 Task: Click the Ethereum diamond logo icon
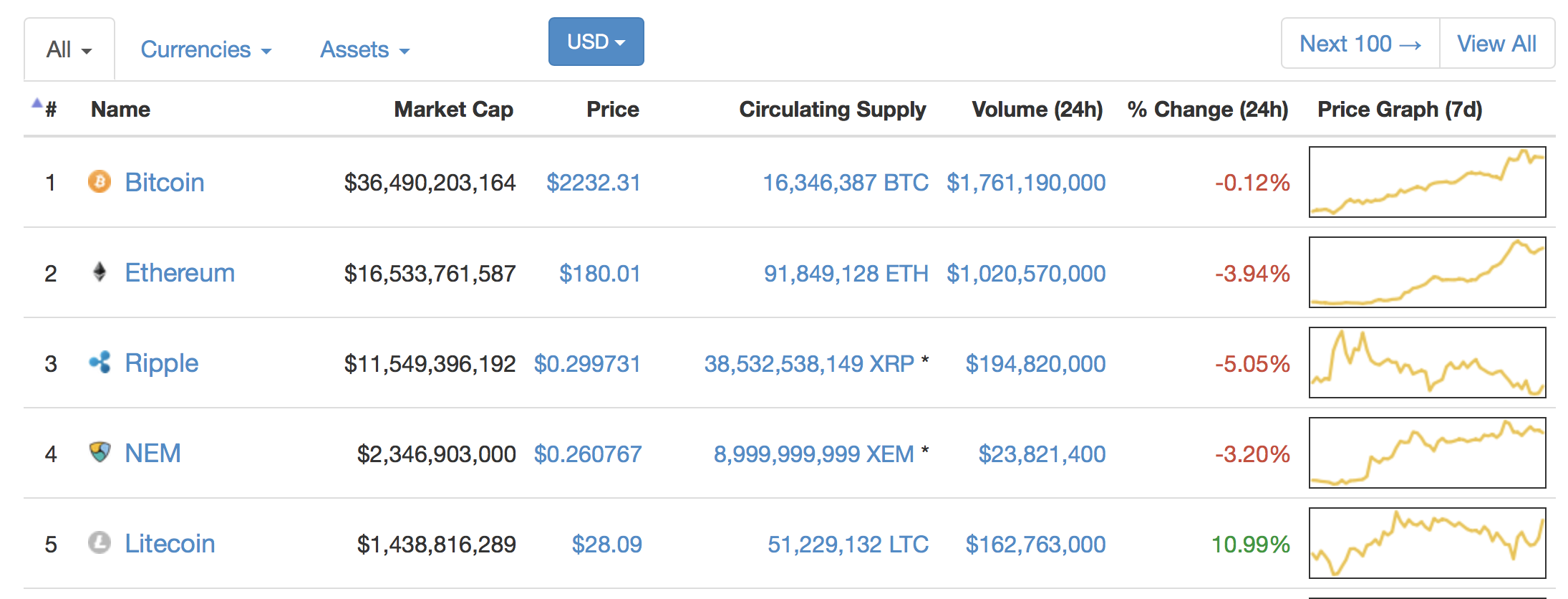click(x=100, y=272)
